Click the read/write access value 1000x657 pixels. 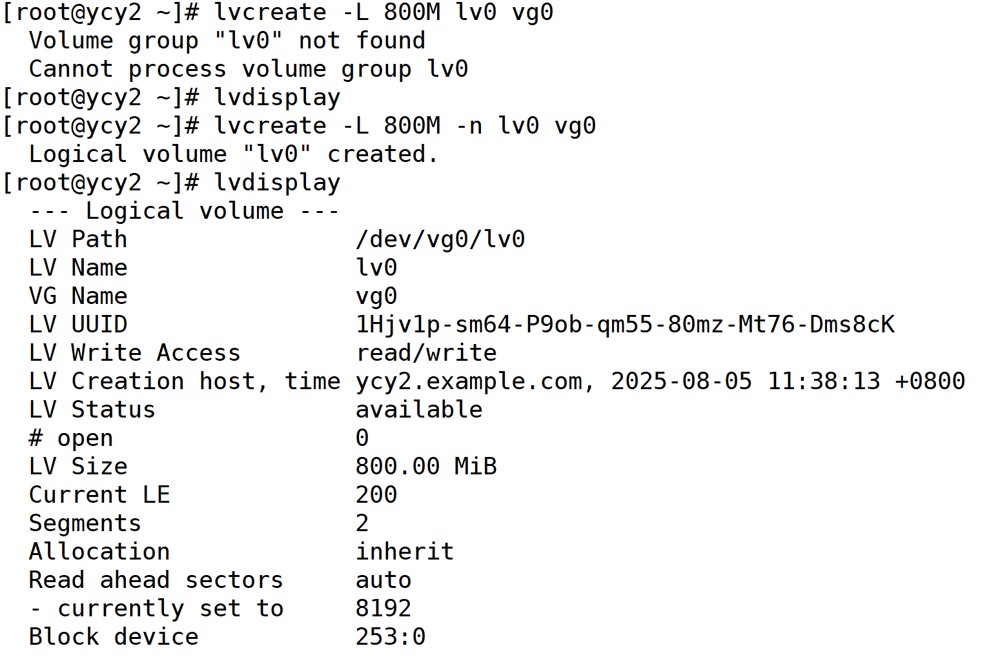[426, 353]
